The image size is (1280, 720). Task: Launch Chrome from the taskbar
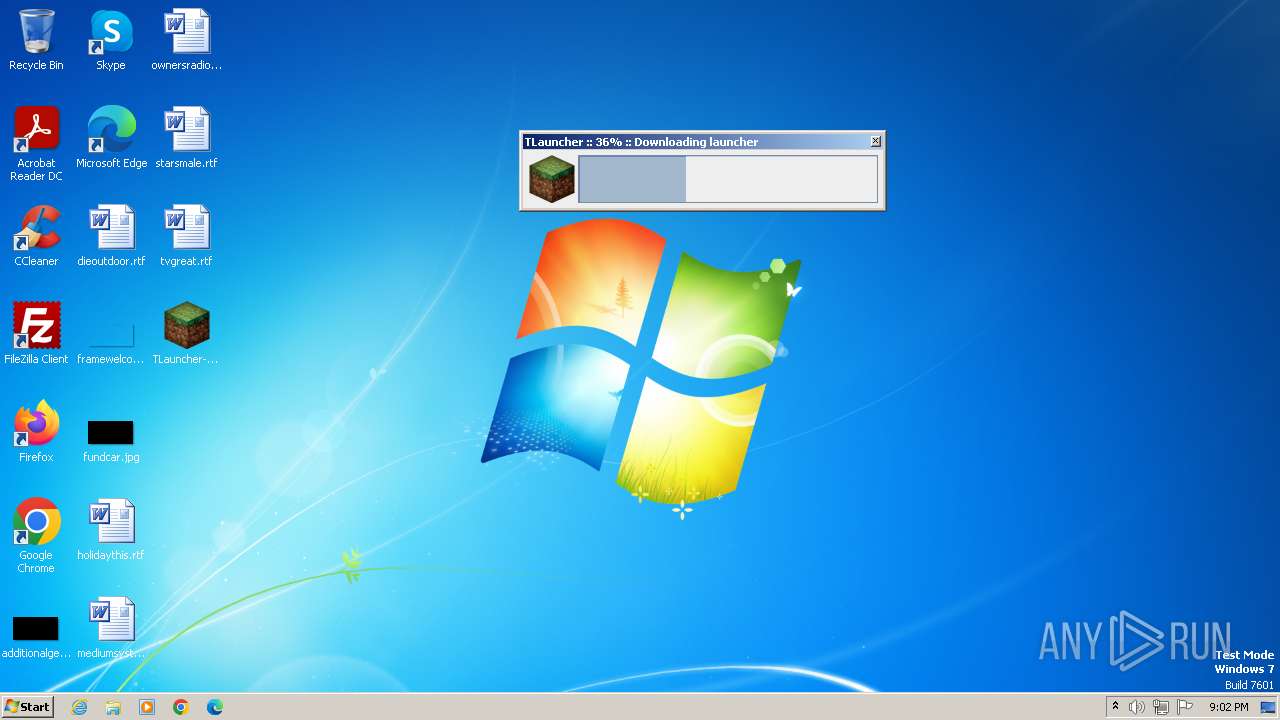click(181, 707)
